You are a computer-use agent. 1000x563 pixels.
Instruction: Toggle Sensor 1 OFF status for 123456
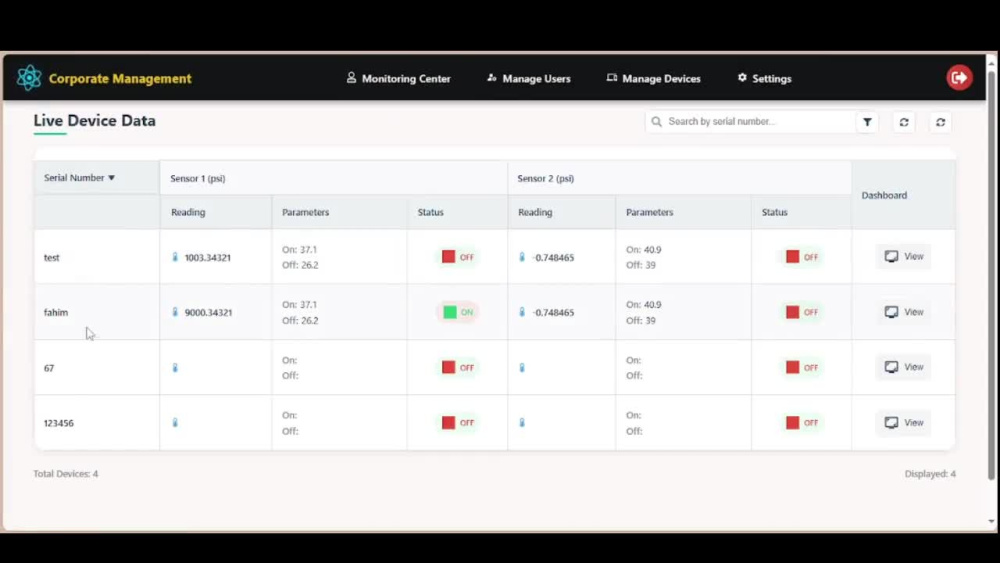tap(457, 422)
